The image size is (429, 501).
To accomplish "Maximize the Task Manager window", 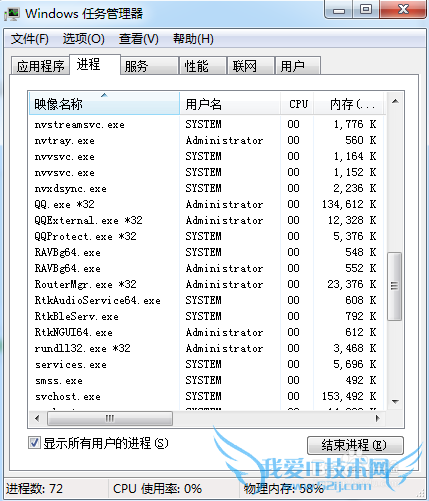I will tap(366, 9).
